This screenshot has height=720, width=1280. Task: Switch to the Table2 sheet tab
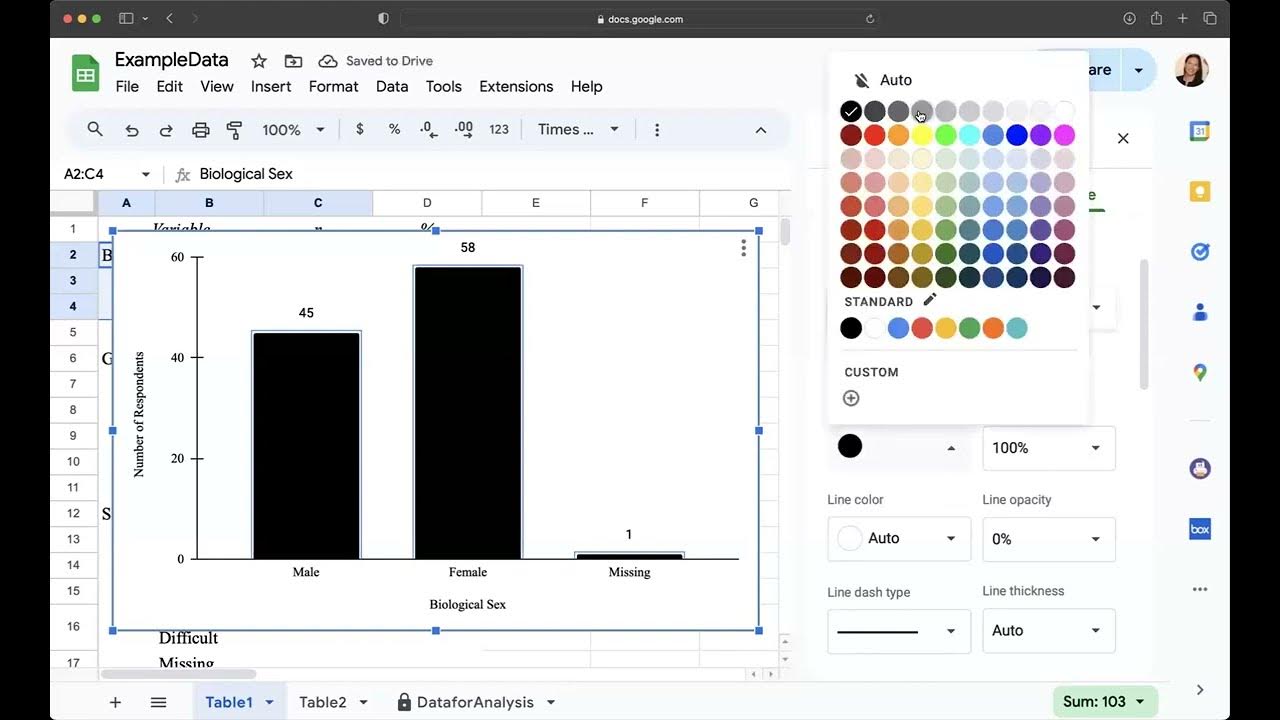[323, 702]
